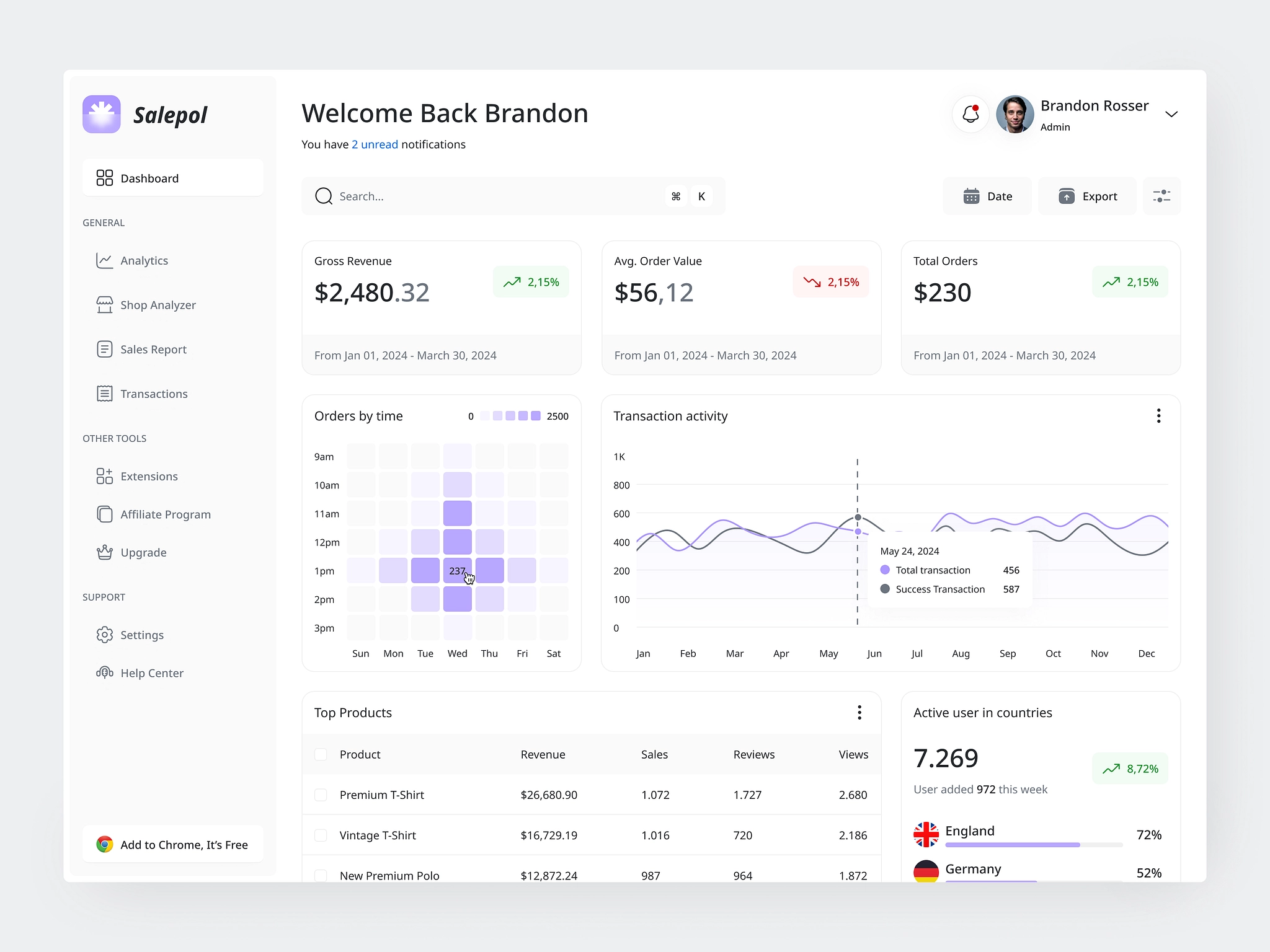This screenshot has height=952, width=1270.
Task: Open the Top Products kebab menu
Action: tap(859, 712)
